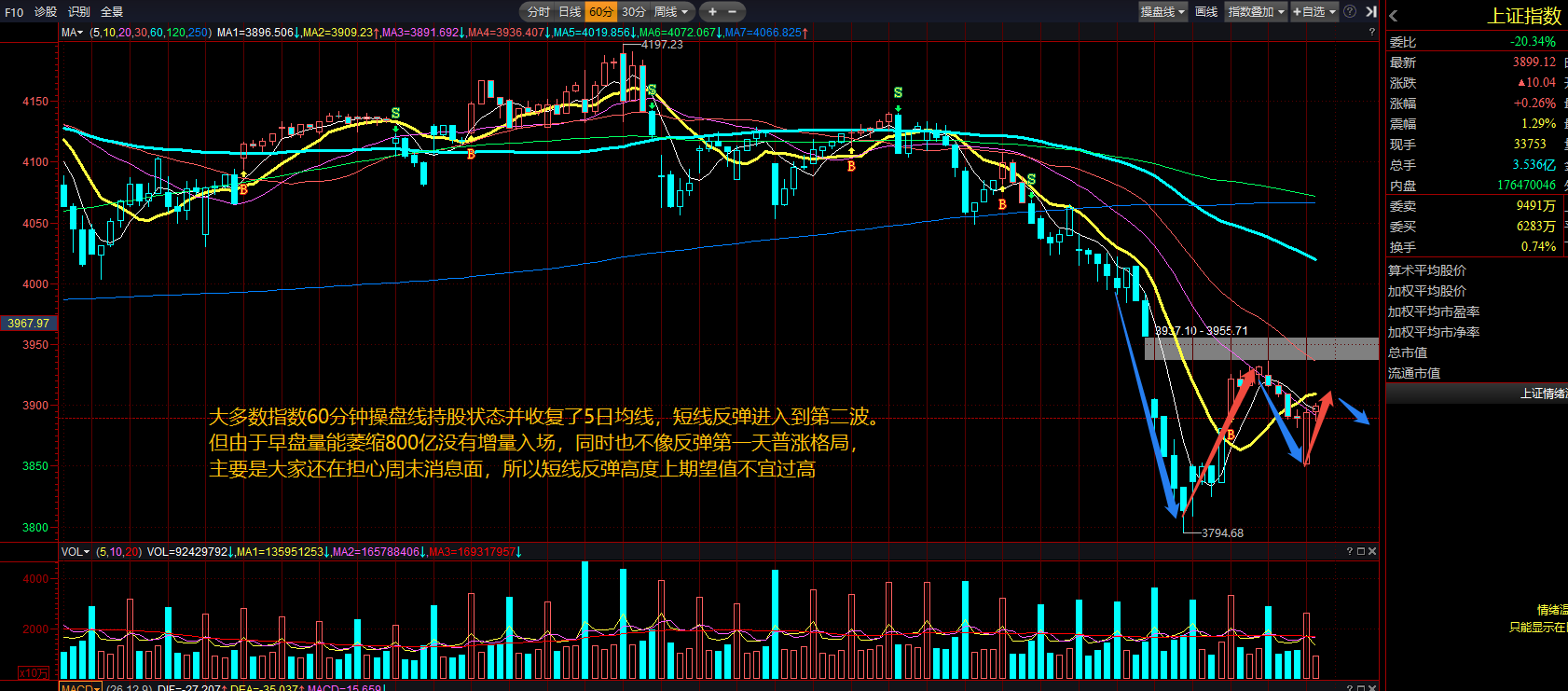The height and width of the screenshot is (691, 1568).
Task: Click the 画线 drawing button
Action: pyautogui.click(x=1206, y=12)
